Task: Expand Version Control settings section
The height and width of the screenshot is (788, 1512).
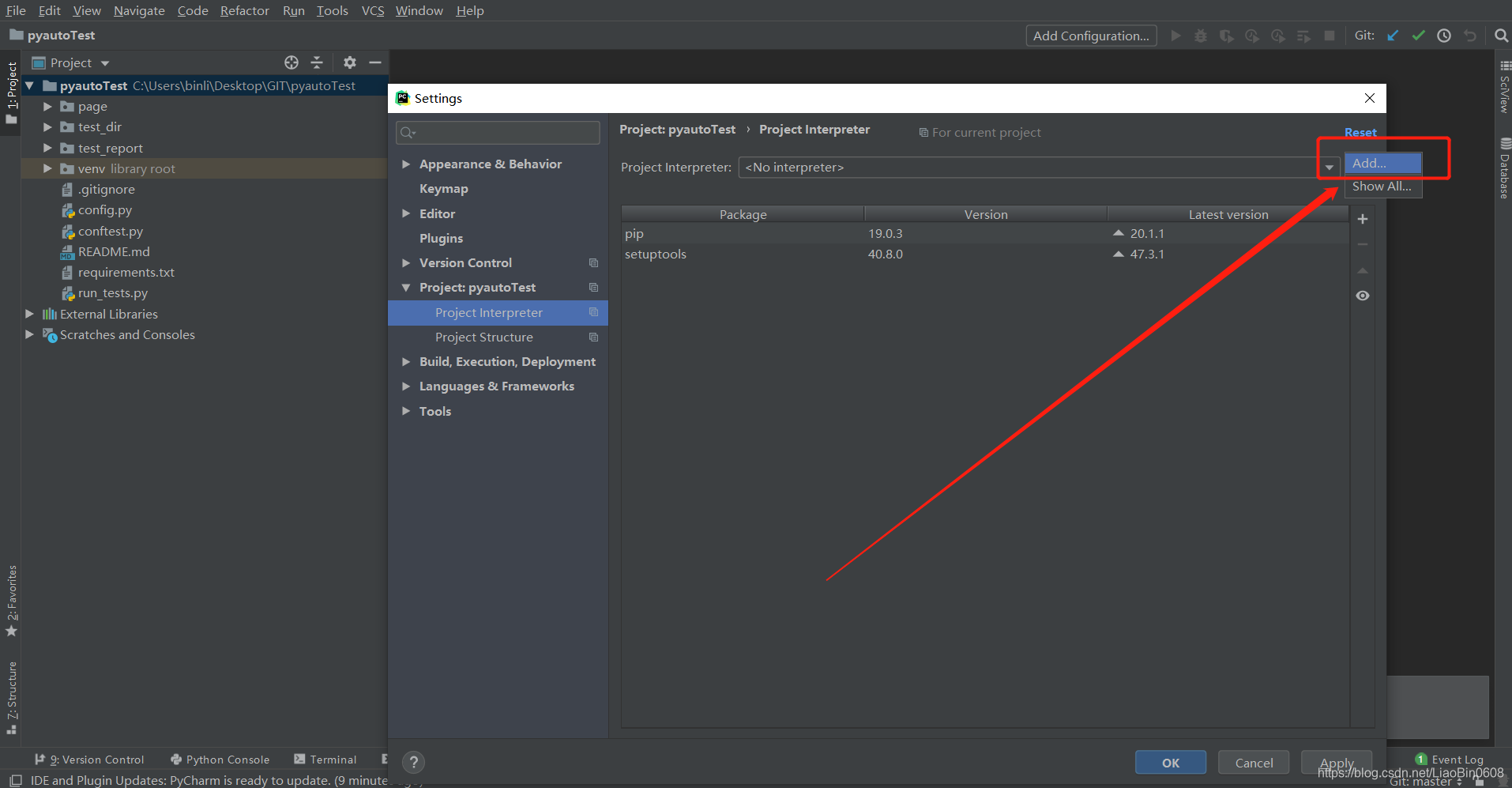Action: tap(406, 262)
